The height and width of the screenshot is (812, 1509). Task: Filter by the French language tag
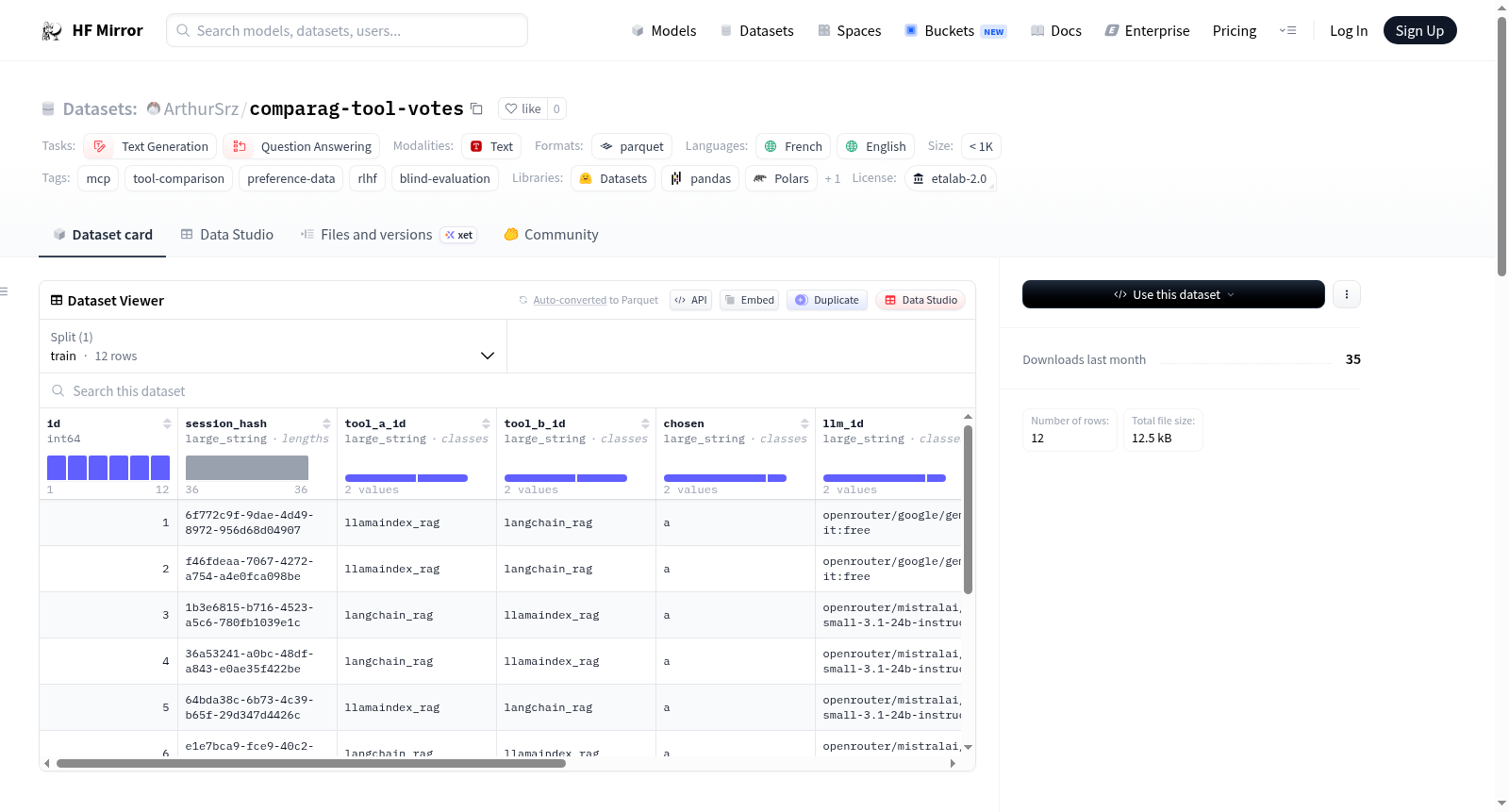click(793, 146)
